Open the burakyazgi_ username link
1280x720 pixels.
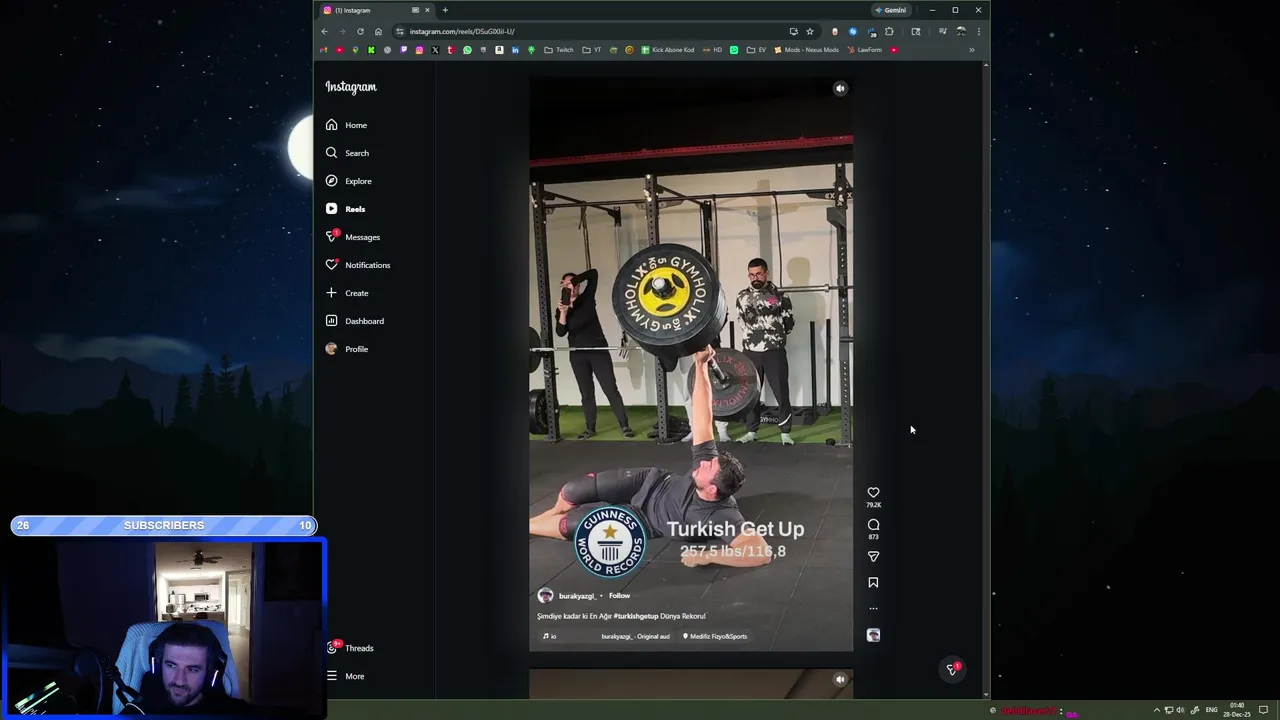[577, 596]
